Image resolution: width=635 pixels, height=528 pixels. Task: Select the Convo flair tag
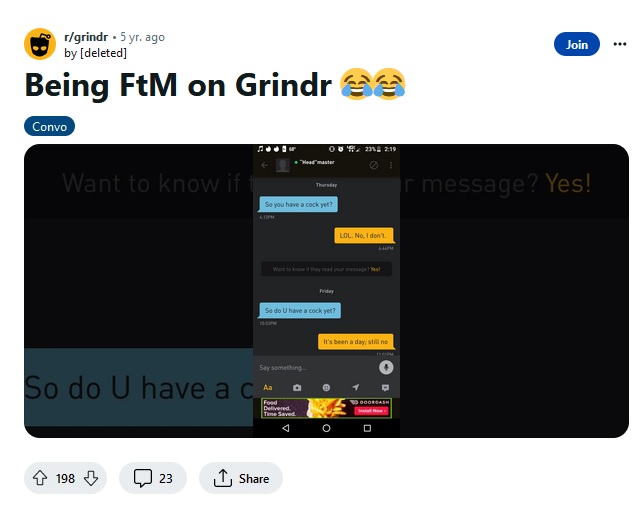pos(49,126)
